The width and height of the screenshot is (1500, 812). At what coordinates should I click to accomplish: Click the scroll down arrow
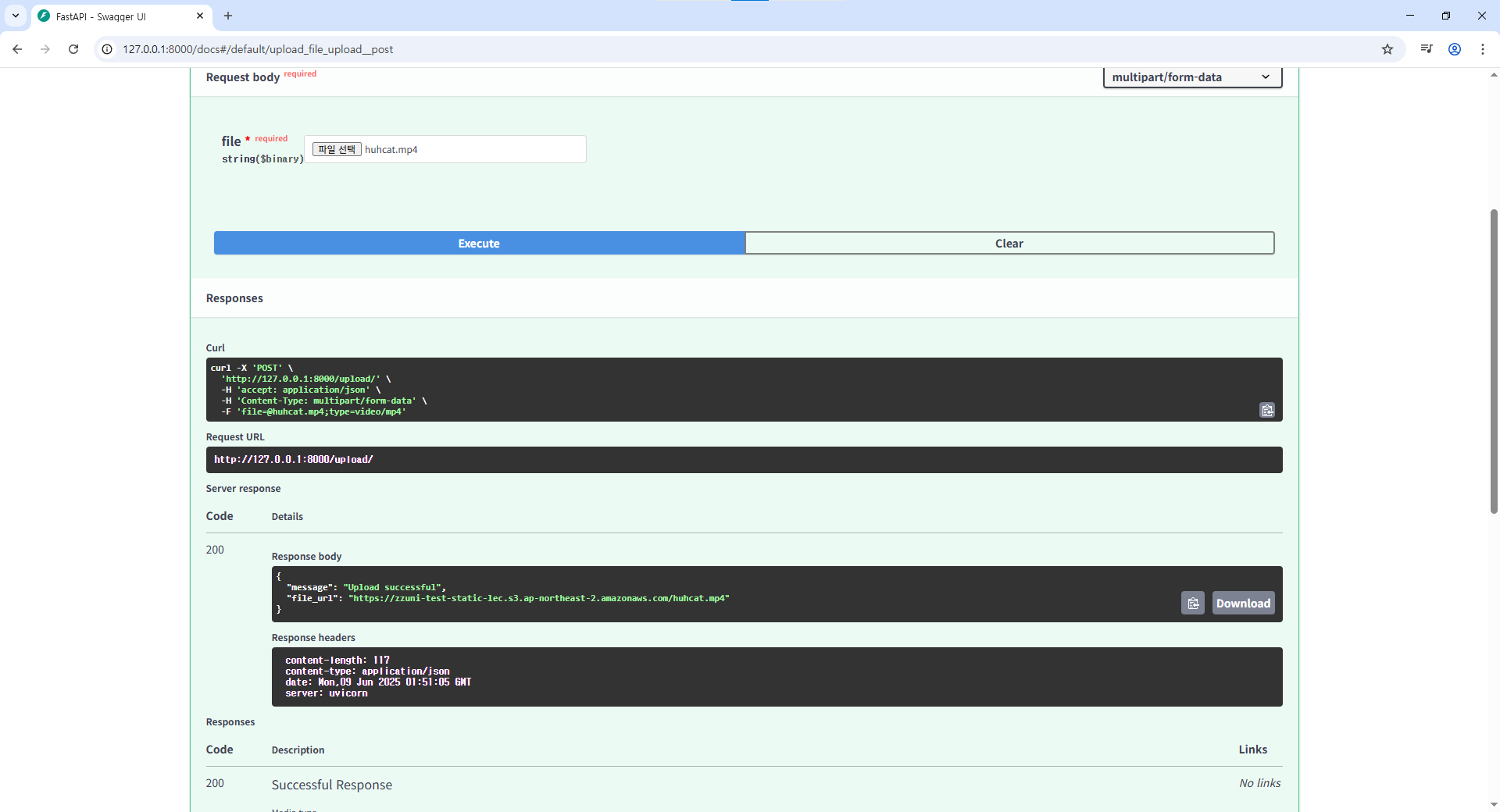coord(1494,804)
